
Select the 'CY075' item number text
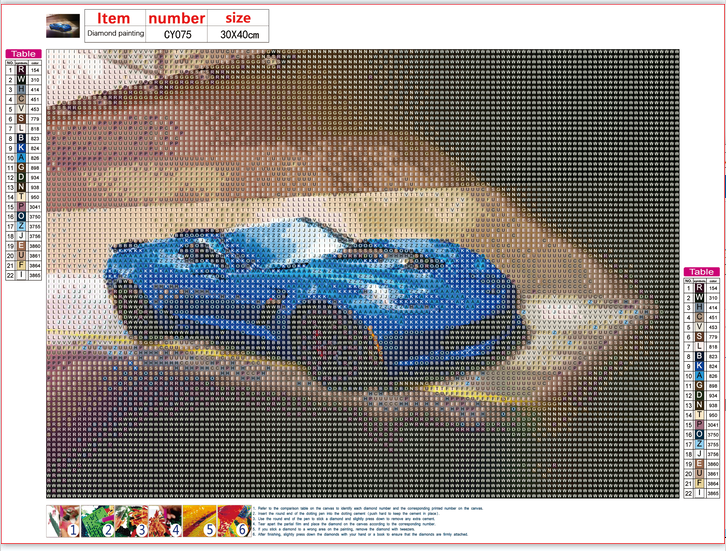click(176, 34)
